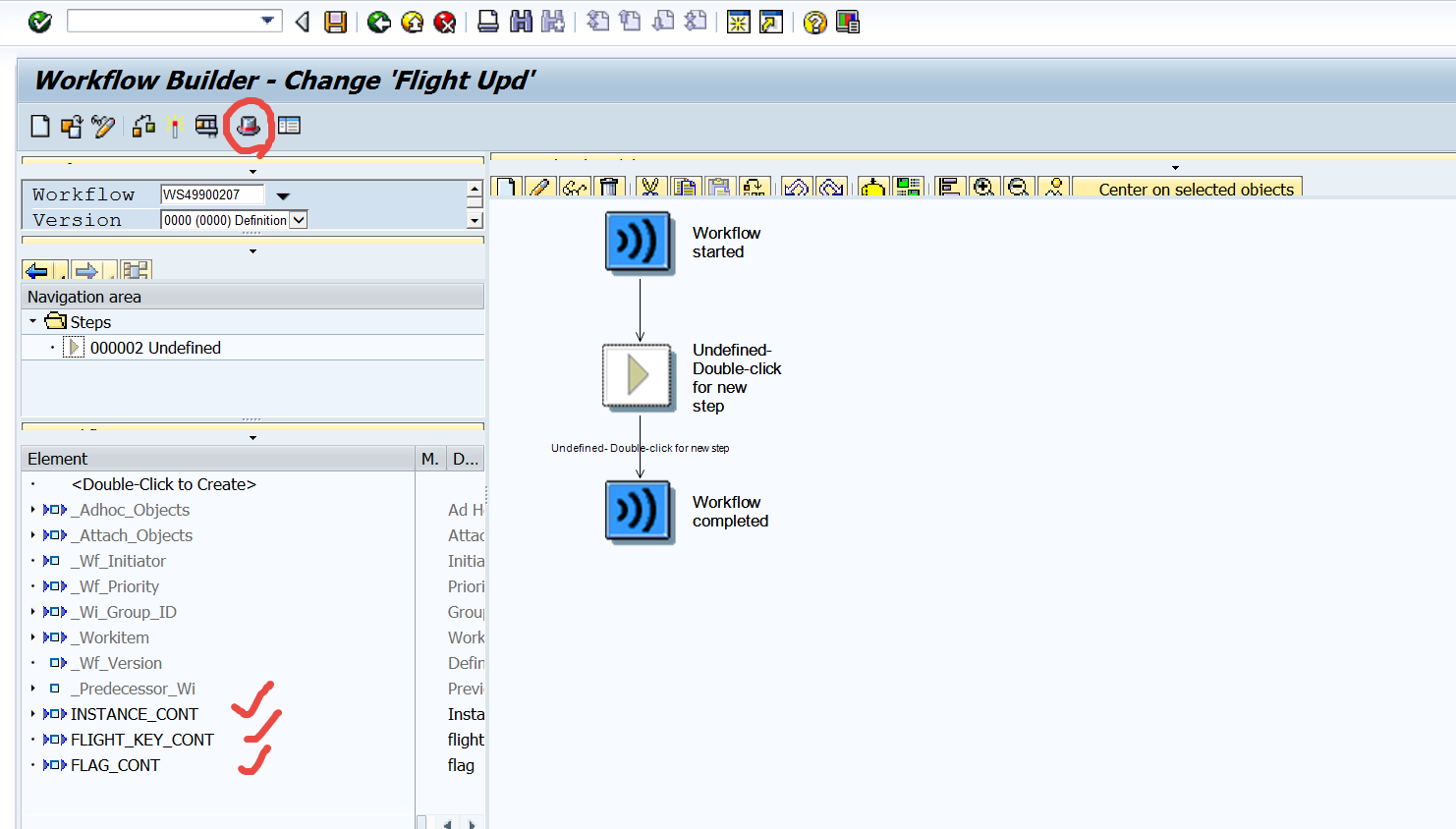This screenshot has width=1456, height=829.
Task: Click the trash can Delete icon
Action: pyautogui.click(x=609, y=187)
